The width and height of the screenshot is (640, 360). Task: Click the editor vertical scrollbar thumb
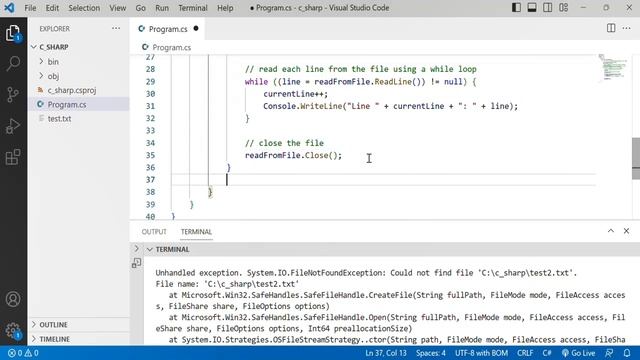[x=636, y=158]
